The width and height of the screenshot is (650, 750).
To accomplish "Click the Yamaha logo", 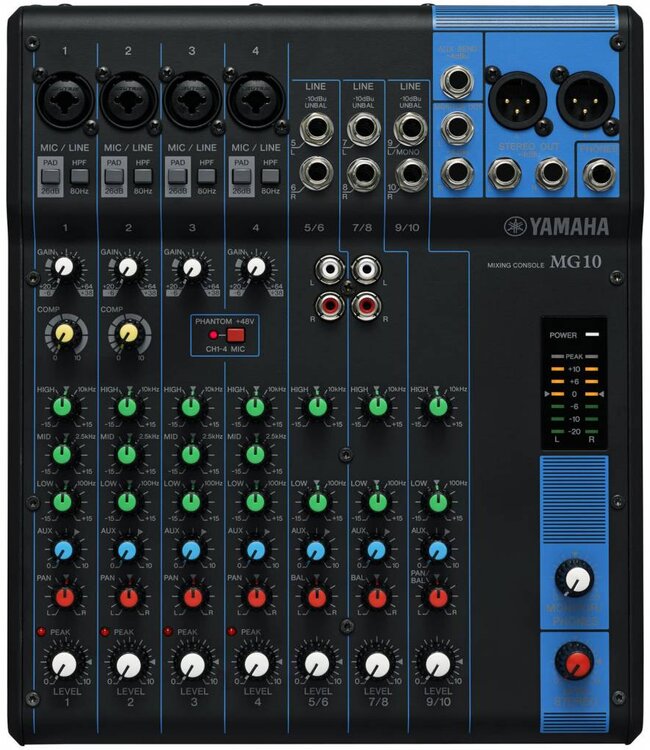I will 556,227.
